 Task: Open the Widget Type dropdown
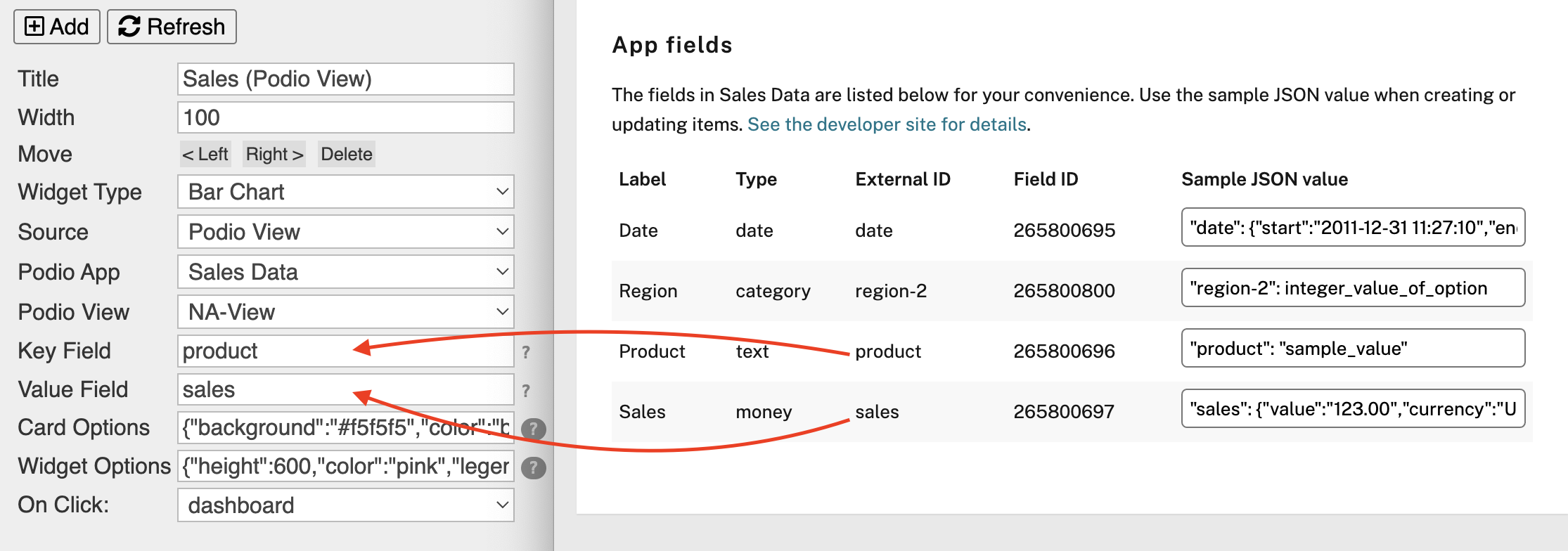(345, 192)
